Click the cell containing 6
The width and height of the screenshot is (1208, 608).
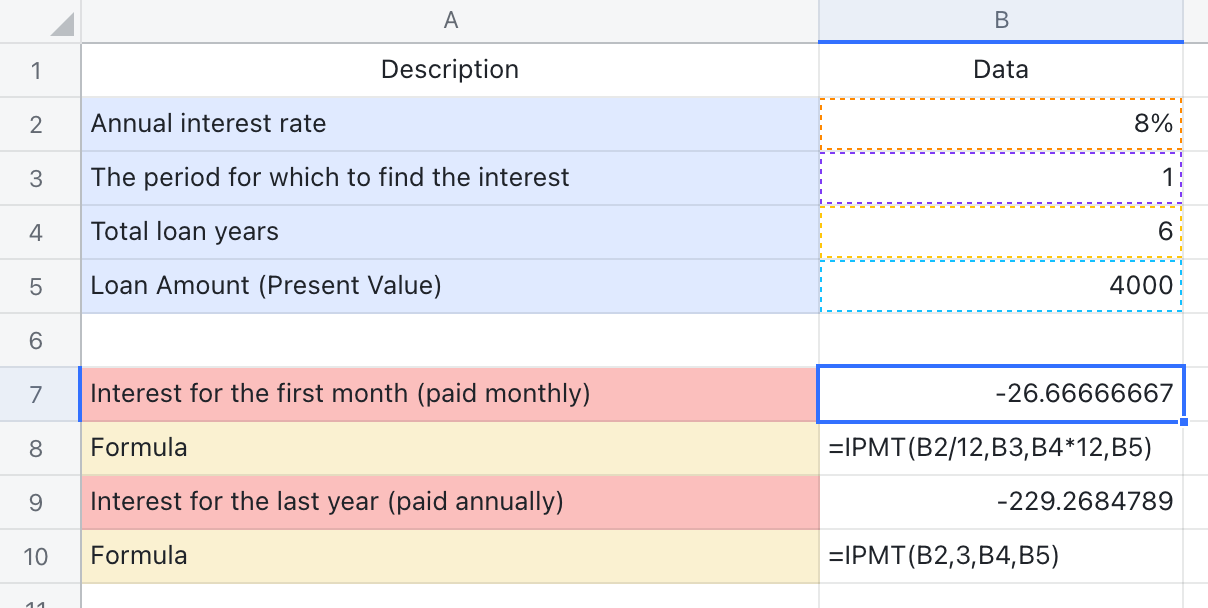tap(1000, 231)
